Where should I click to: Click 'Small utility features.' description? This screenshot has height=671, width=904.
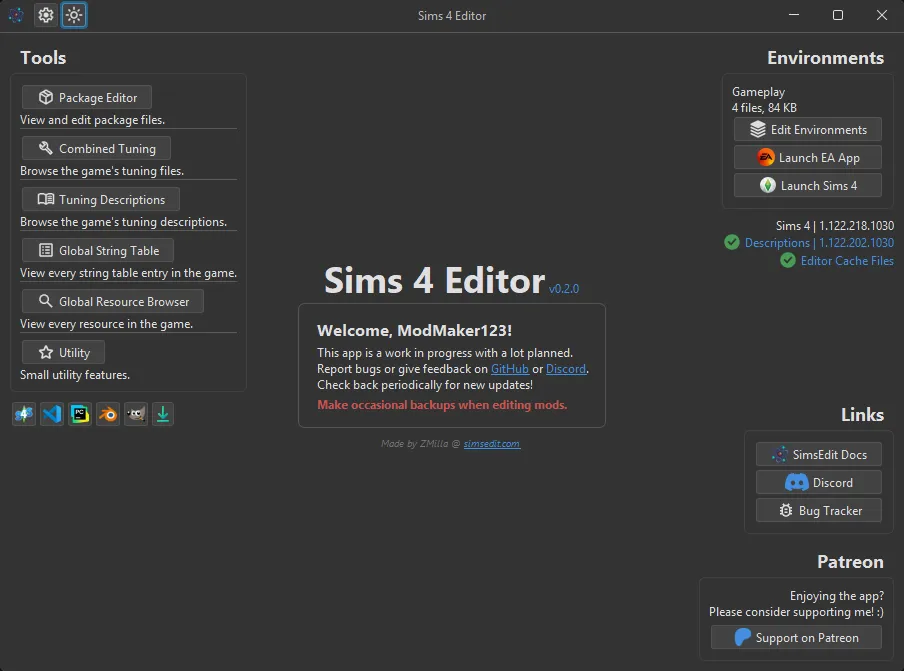tap(75, 375)
